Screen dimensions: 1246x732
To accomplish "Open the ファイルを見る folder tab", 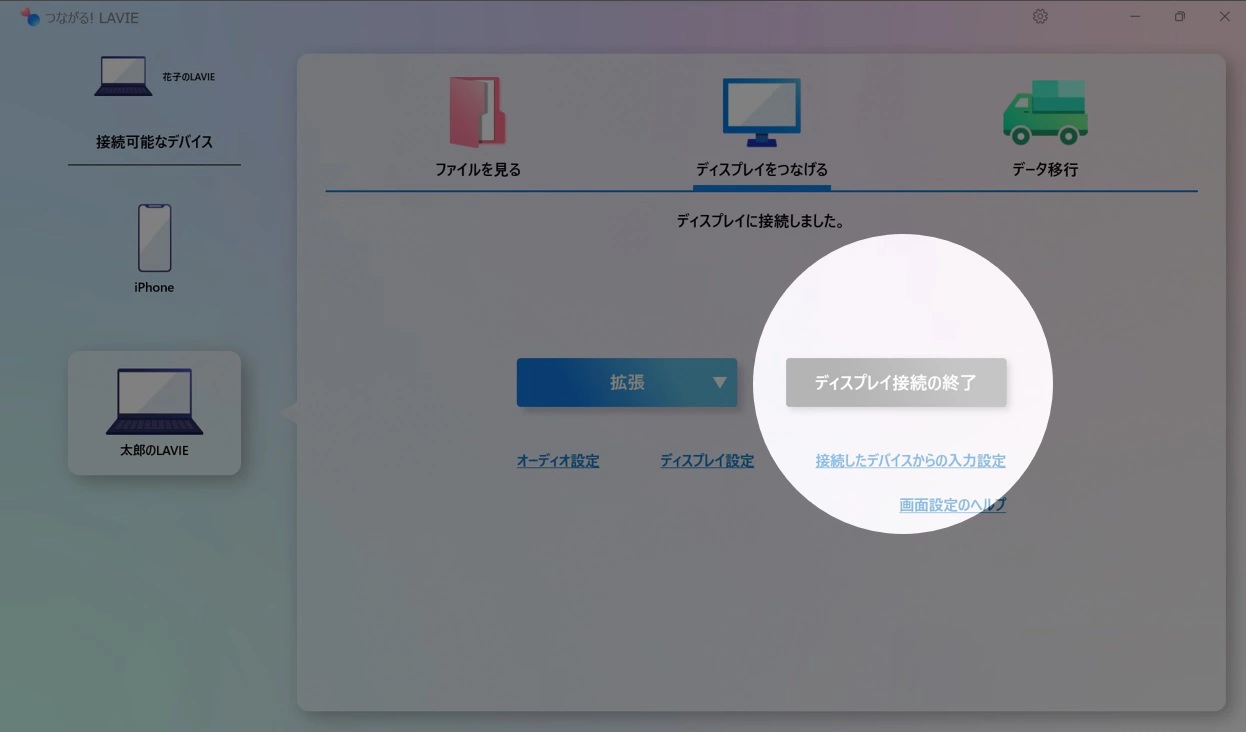I will [478, 128].
